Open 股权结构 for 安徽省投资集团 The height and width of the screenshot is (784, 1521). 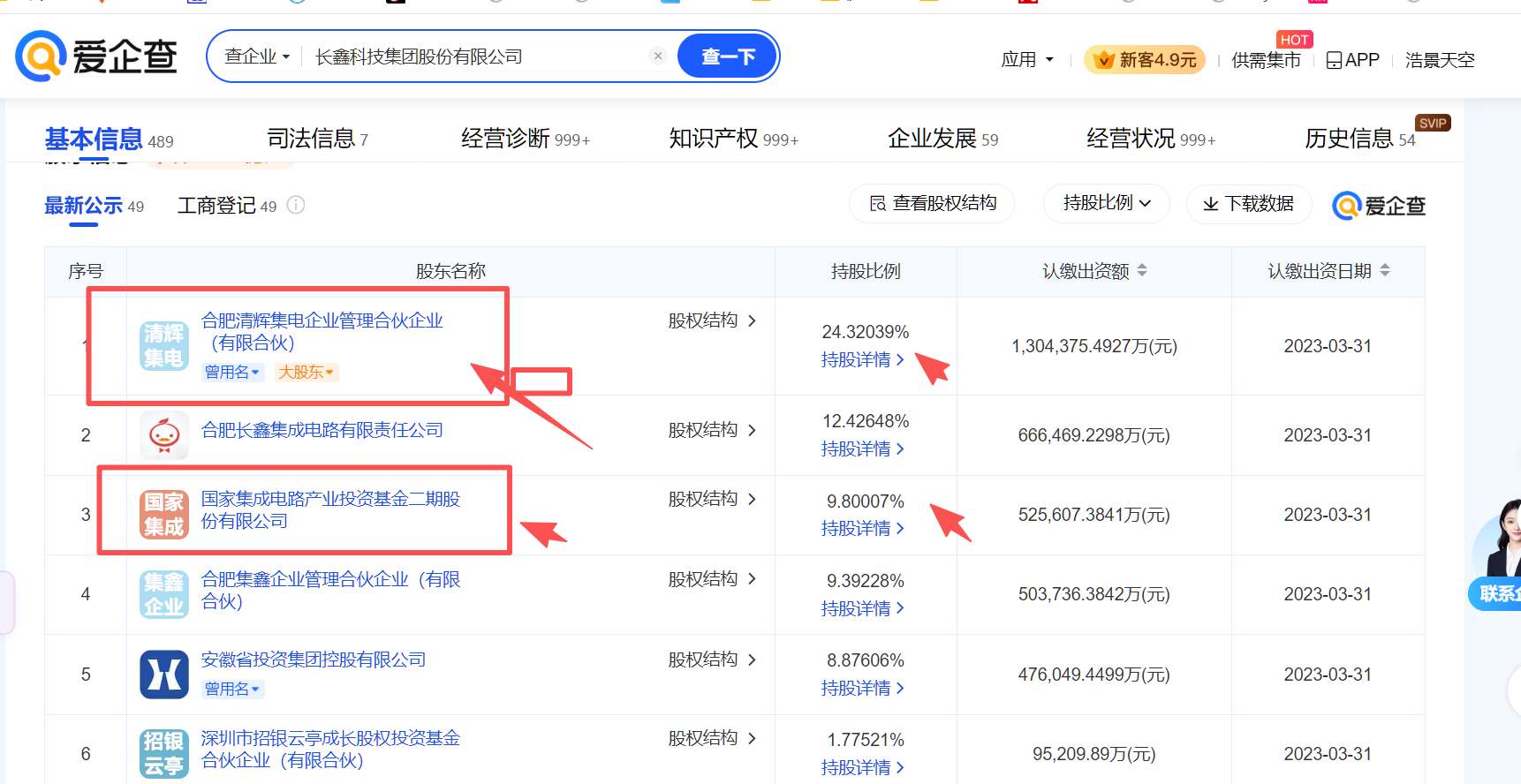click(712, 660)
